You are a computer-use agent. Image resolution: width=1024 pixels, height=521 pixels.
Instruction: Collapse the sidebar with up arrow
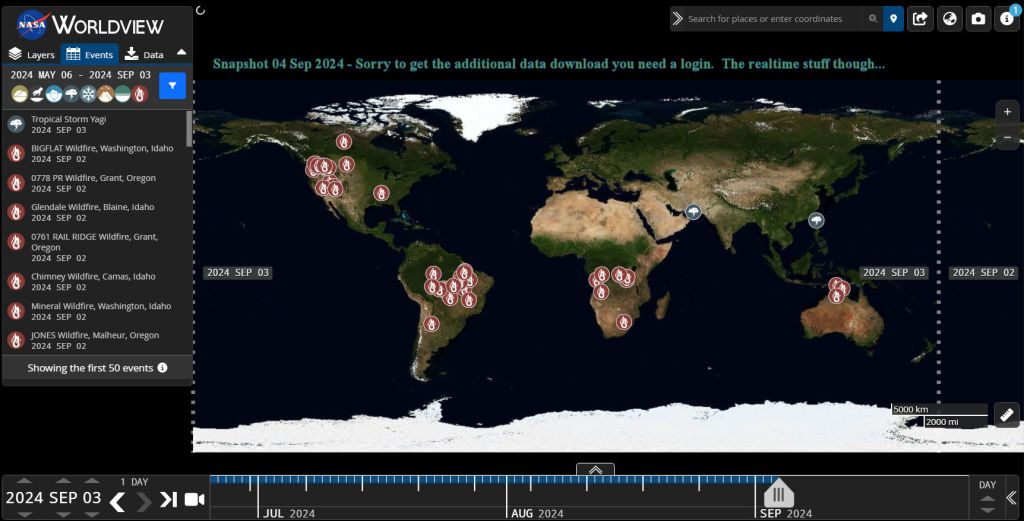tap(181, 53)
